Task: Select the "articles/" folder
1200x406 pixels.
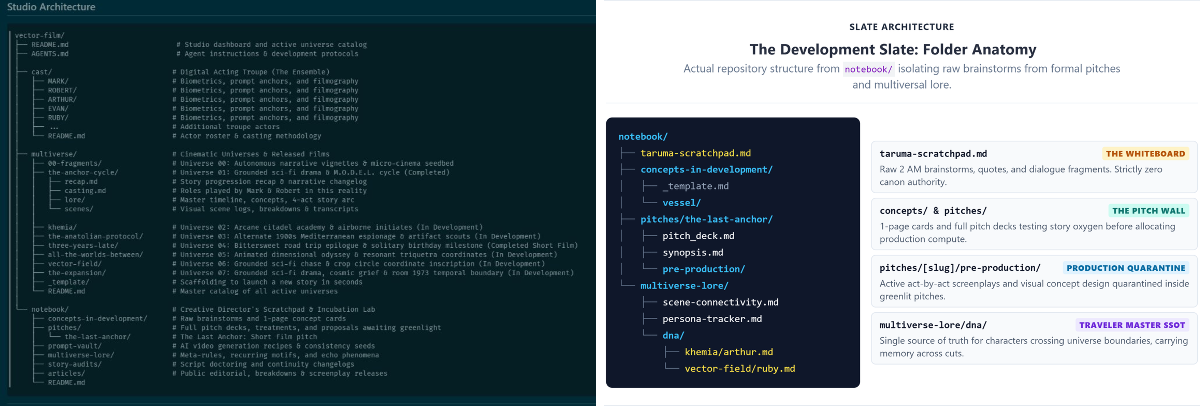Action: pos(67,372)
